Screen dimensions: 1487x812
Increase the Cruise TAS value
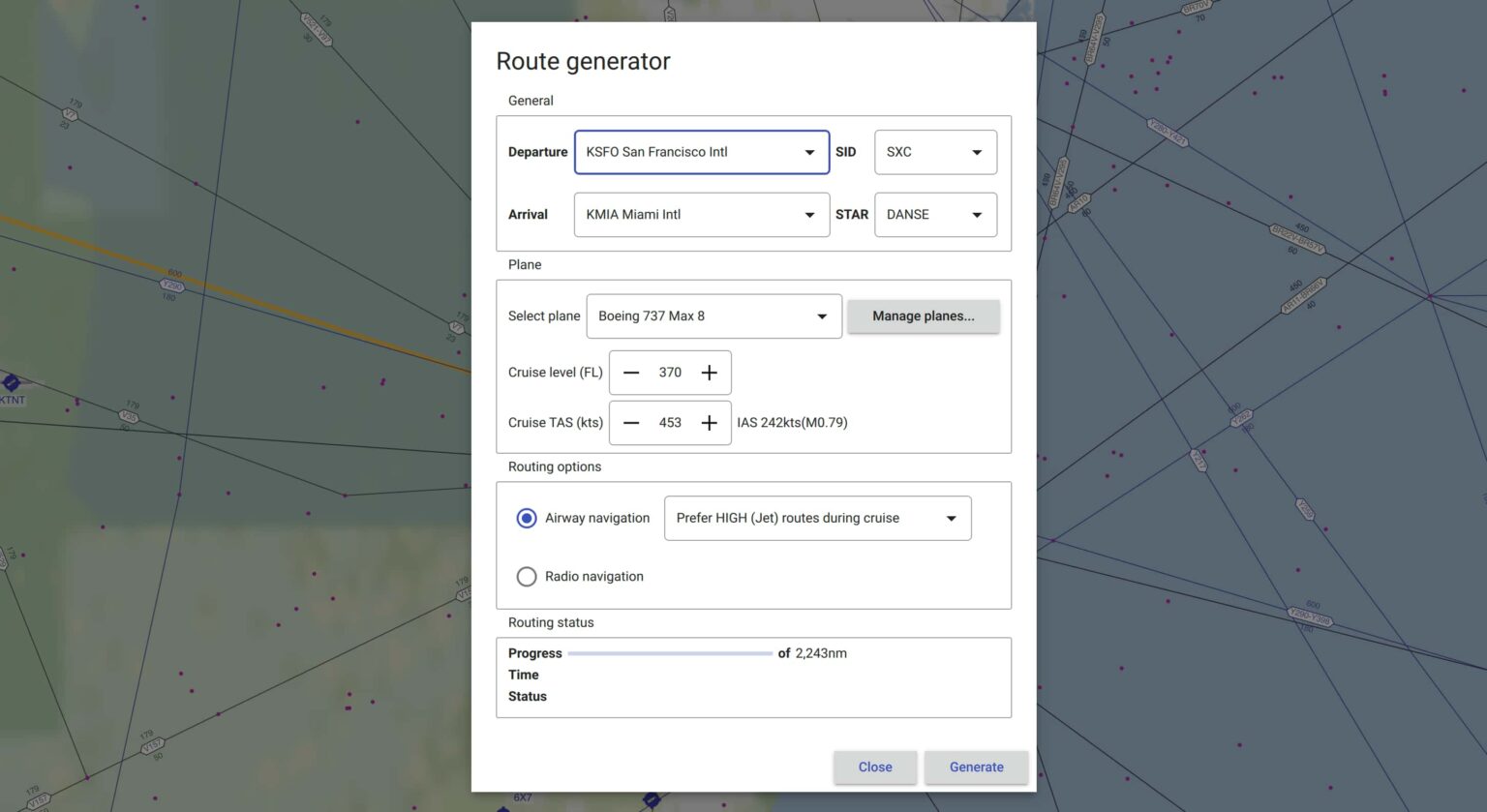tap(708, 423)
